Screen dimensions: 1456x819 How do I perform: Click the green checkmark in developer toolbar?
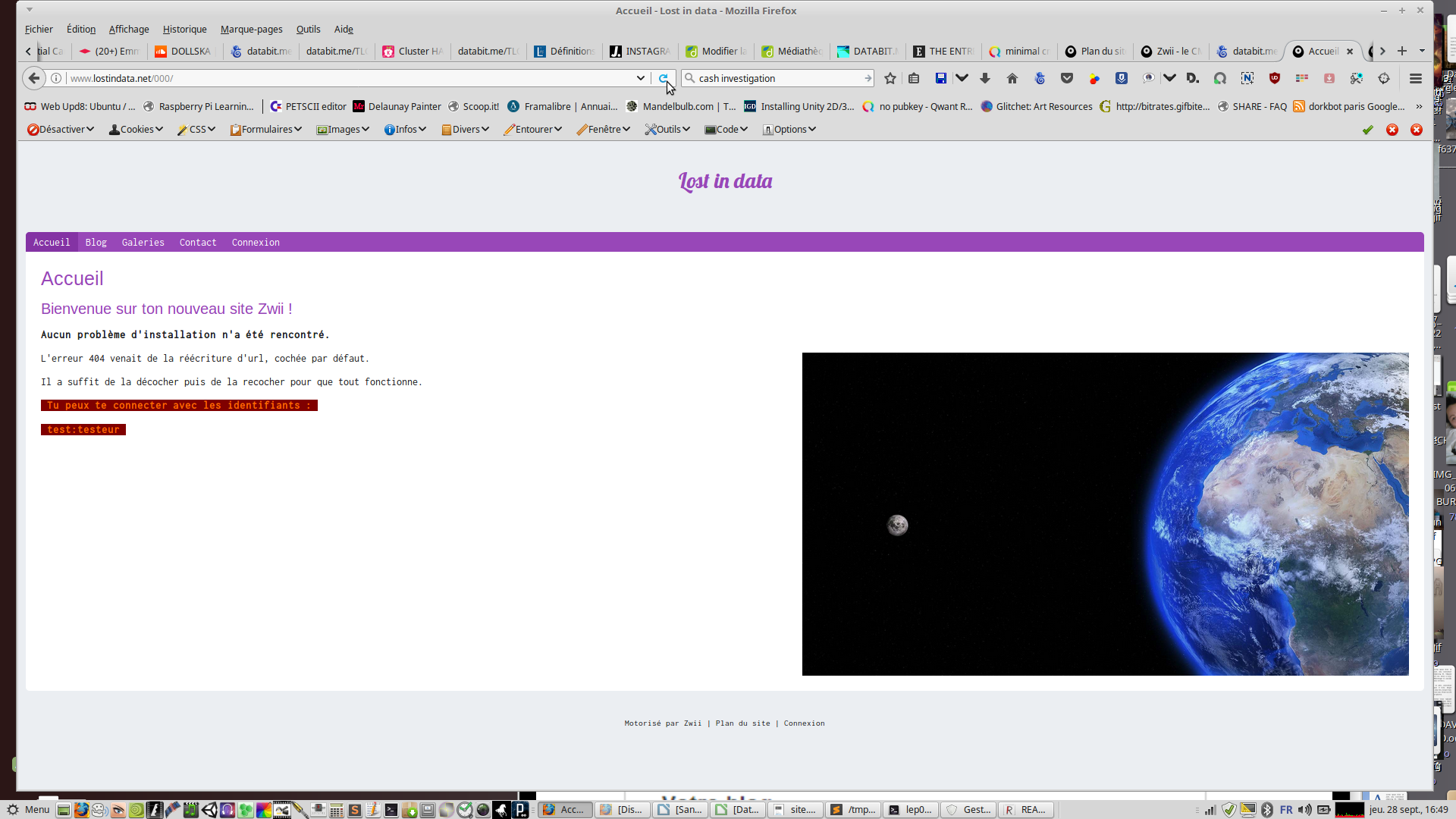click(1367, 130)
